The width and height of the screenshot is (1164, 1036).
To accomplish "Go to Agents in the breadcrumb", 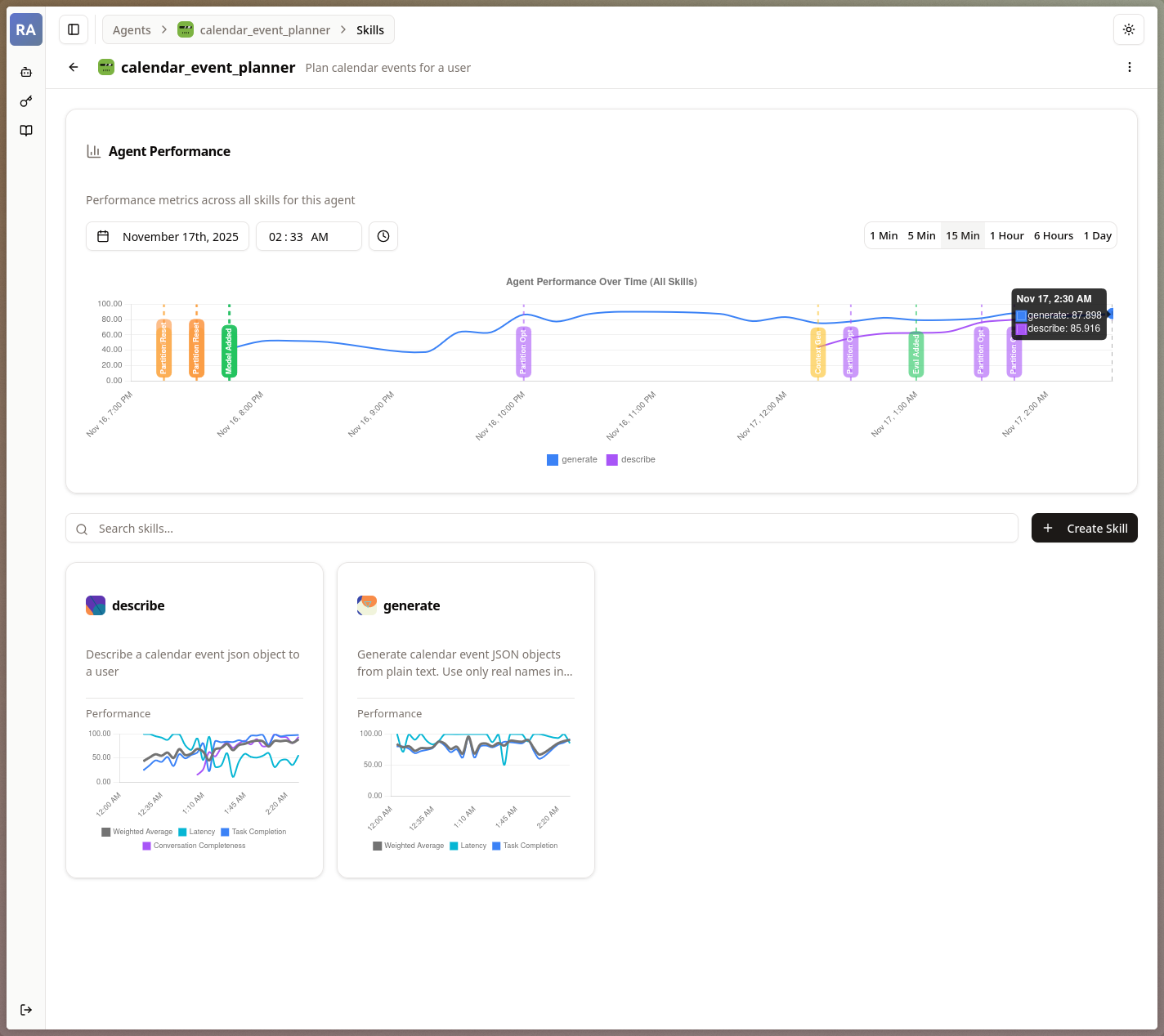I will click(x=132, y=30).
